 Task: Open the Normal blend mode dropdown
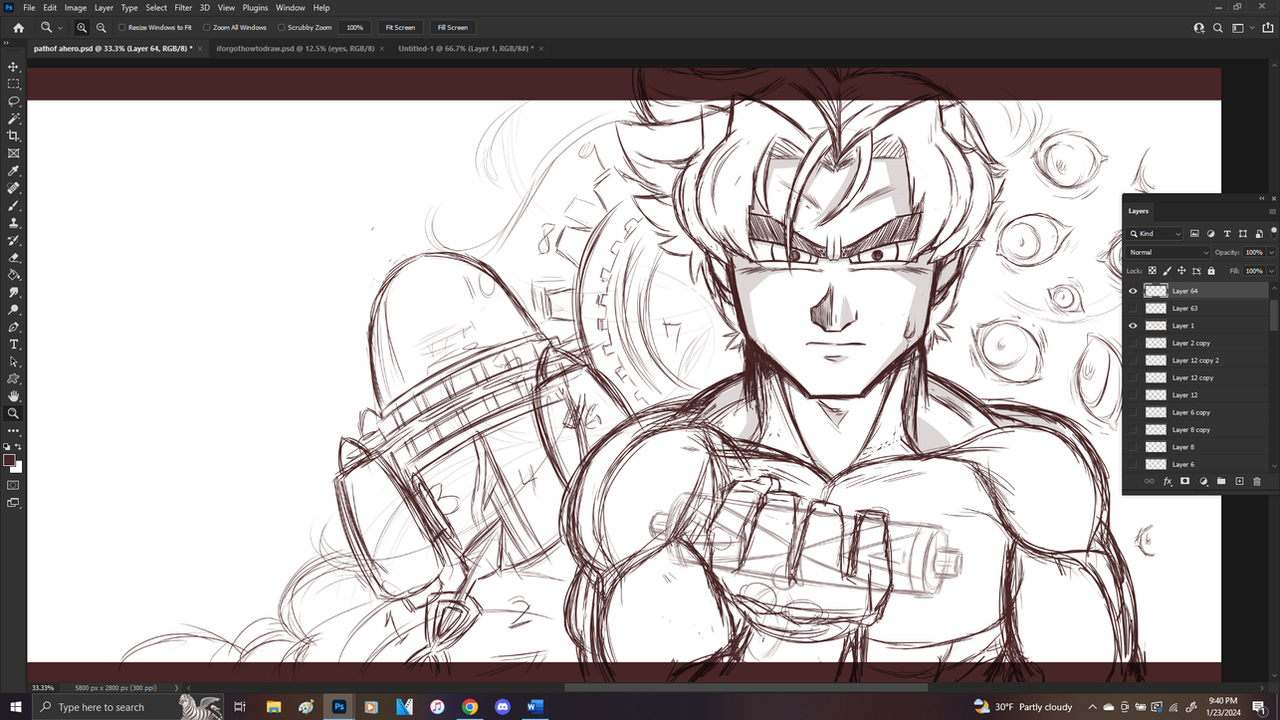1168,252
